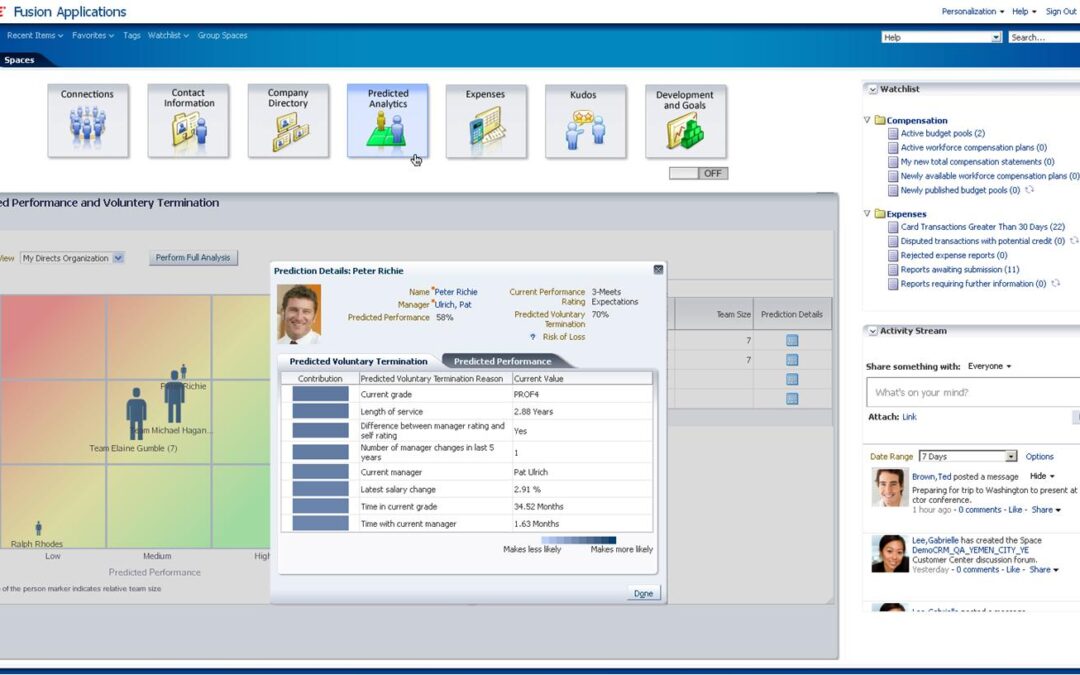Open Hide menu on Ted Brown's post
The width and height of the screenshot is (1080, 675).
(x=1042, y=476)
